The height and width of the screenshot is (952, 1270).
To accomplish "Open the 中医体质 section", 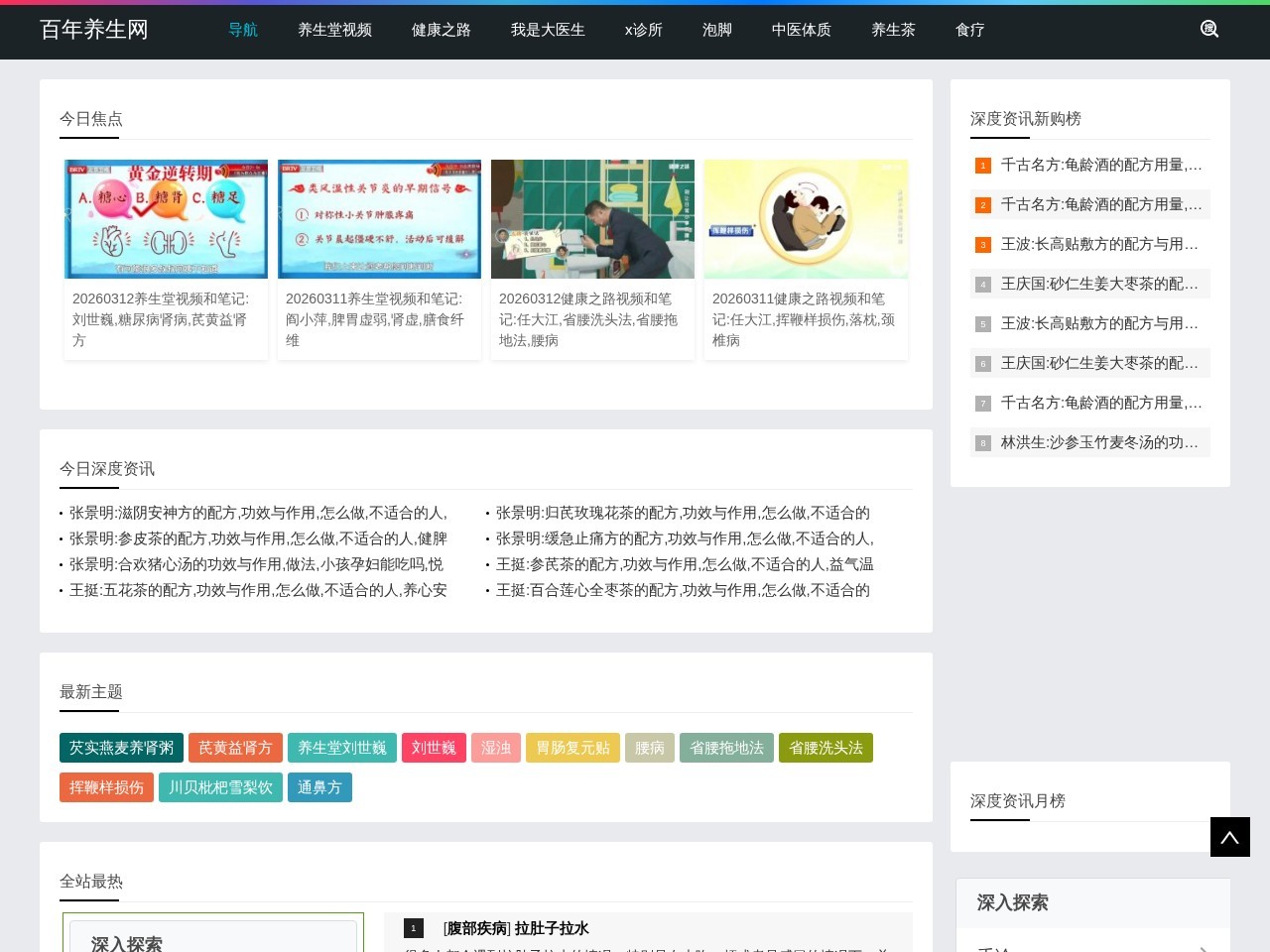I will click(x=801, y=30).
